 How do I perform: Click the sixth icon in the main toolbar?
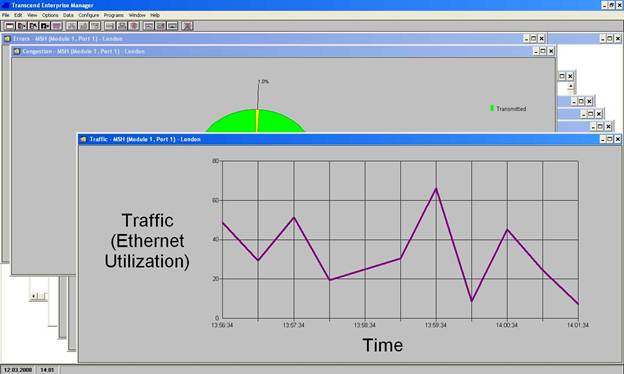click(x=71, y=26)
